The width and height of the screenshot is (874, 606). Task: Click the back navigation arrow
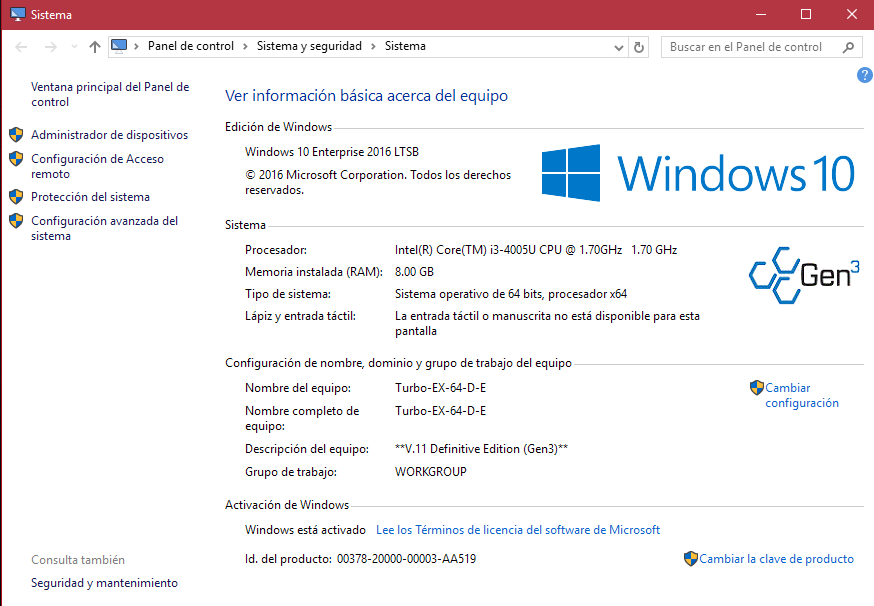click(x=20, y=46)
